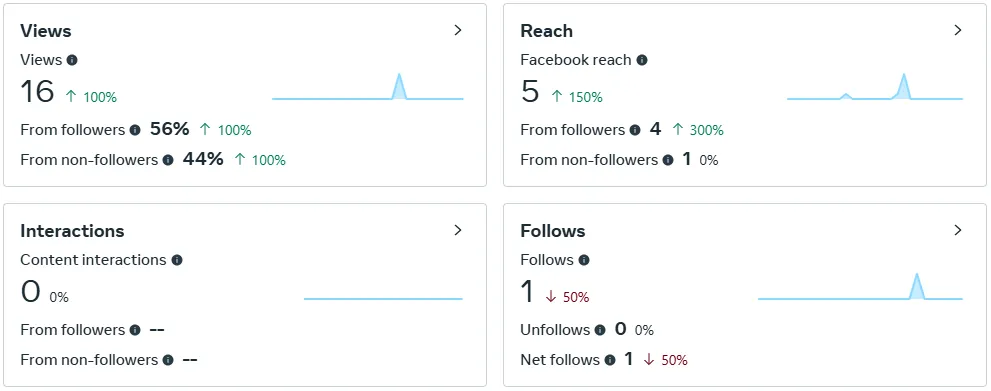Select the Views card heading
The image size is (991, 391).
coord(46,31)
